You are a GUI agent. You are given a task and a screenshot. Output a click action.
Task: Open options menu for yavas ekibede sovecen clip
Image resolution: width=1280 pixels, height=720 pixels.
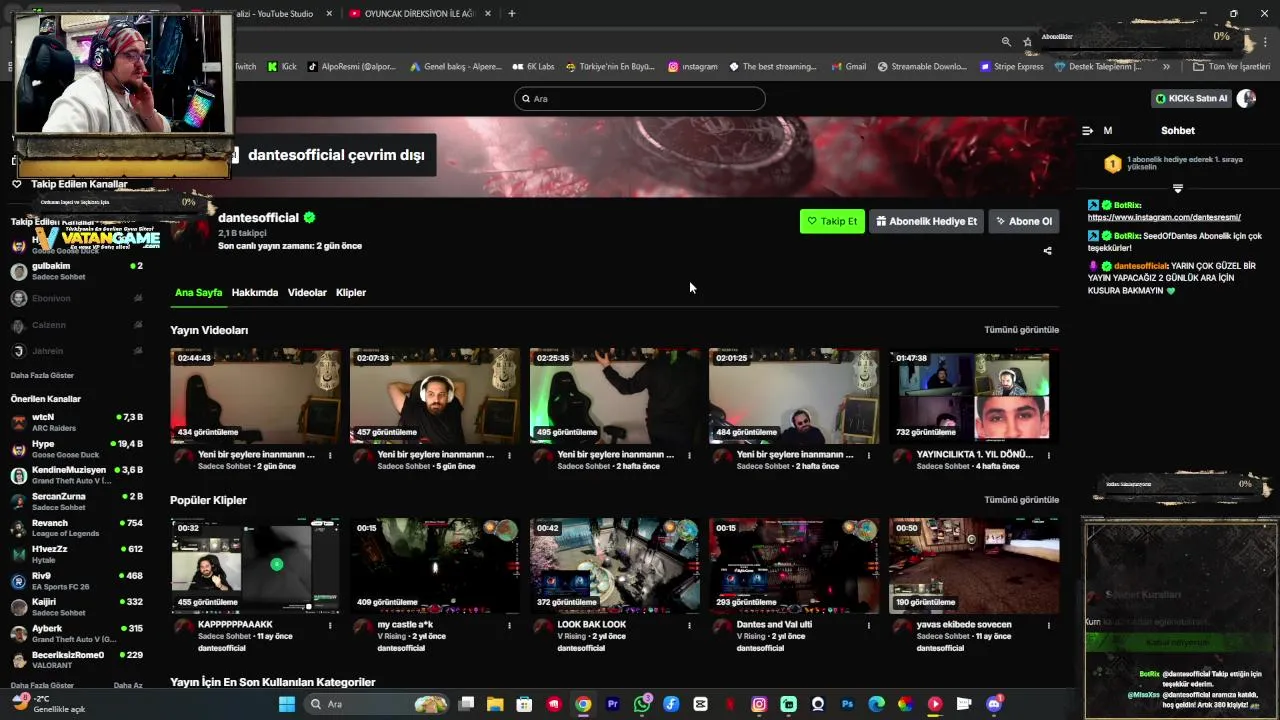pyautogui.click(x=1048, y=625)
